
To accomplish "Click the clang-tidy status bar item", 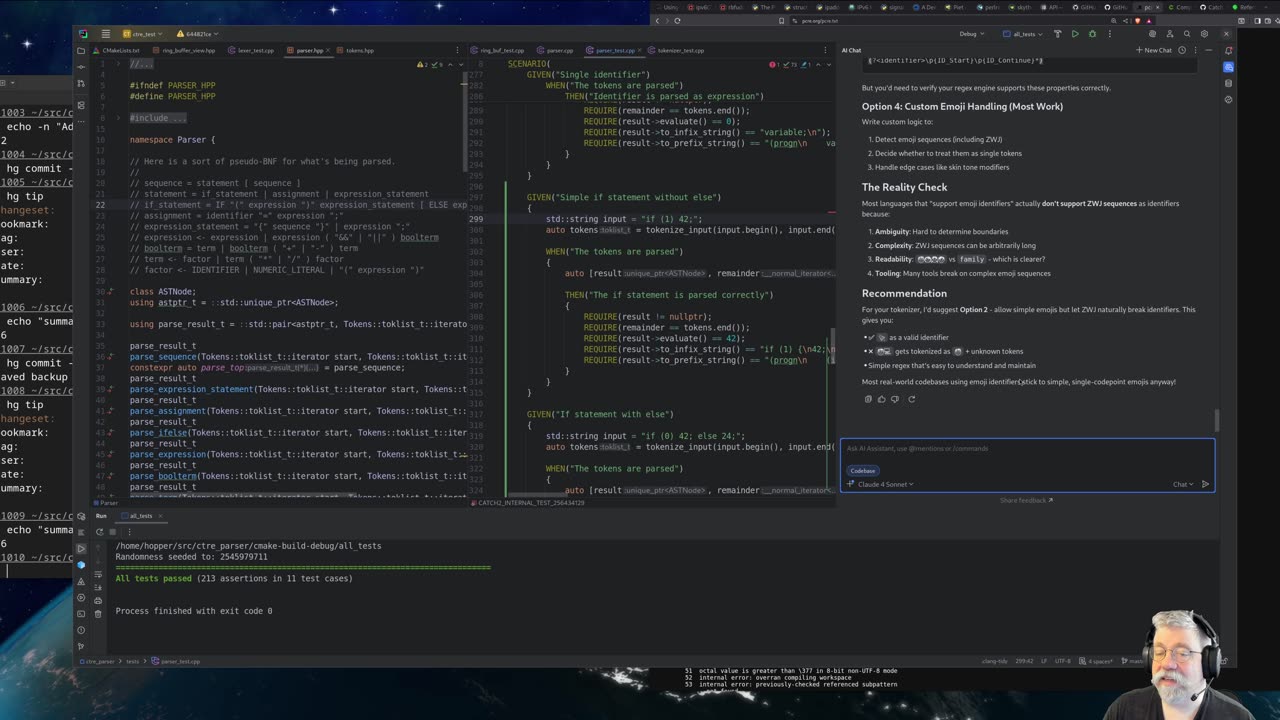I will [994, 661].
